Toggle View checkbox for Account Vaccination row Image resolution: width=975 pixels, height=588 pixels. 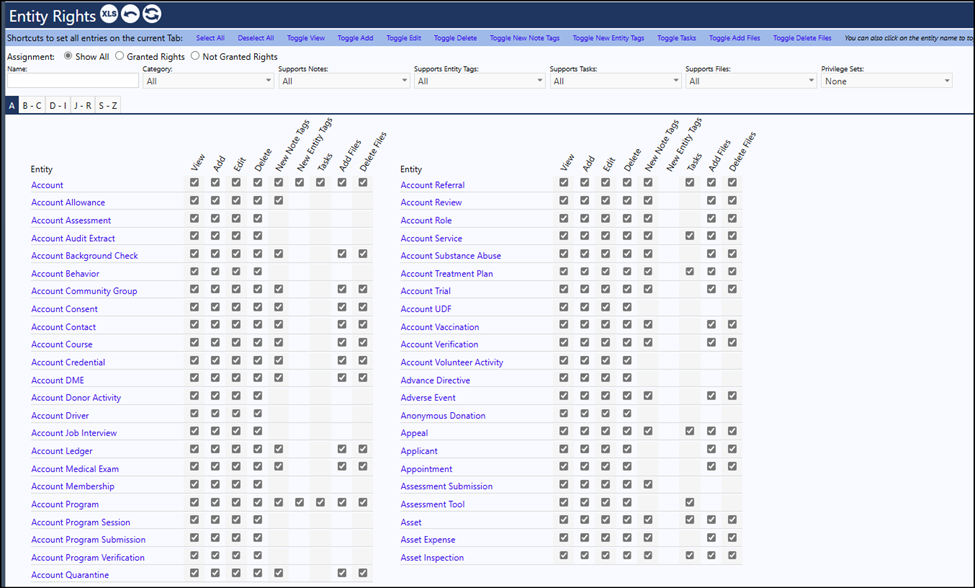point(563,324)
